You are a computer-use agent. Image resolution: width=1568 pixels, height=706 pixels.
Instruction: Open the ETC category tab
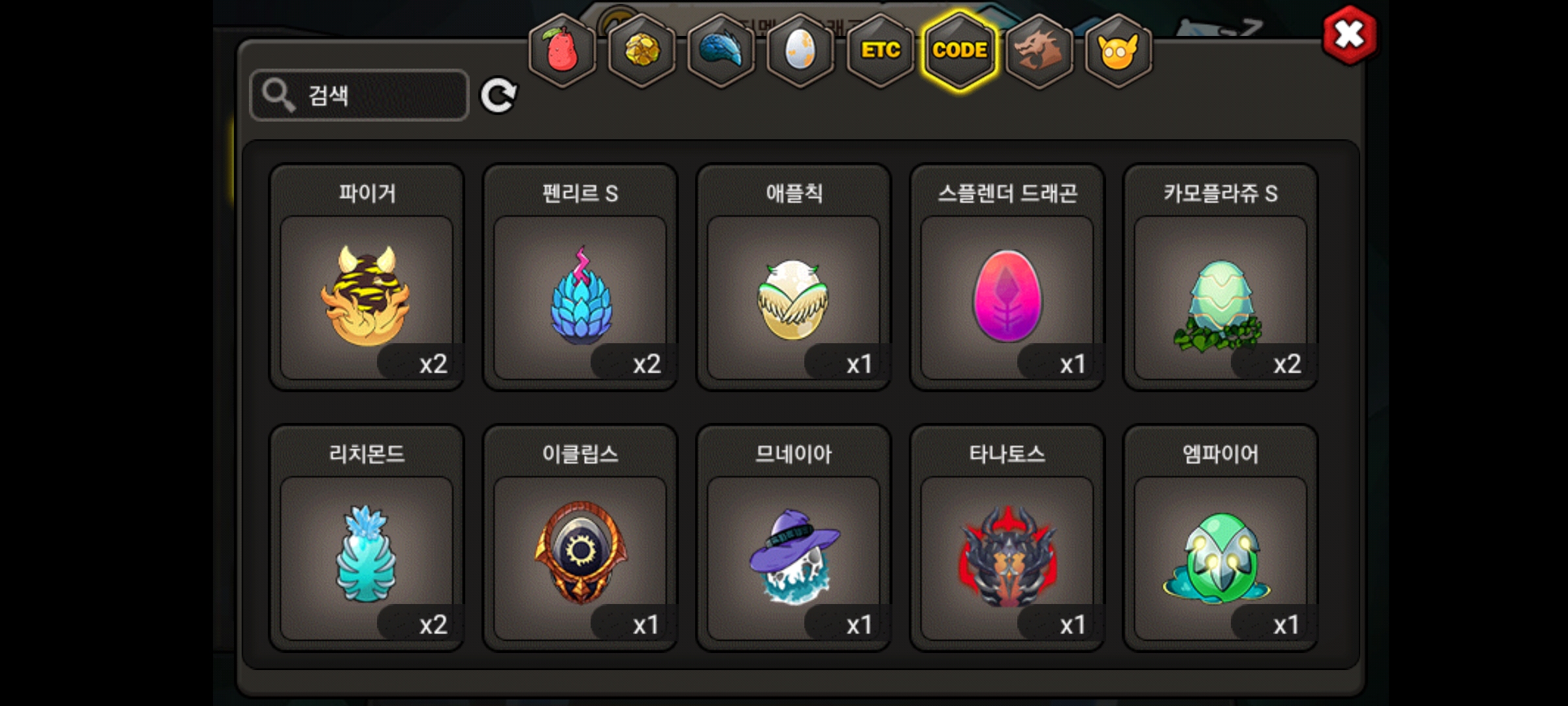point(880,50)
